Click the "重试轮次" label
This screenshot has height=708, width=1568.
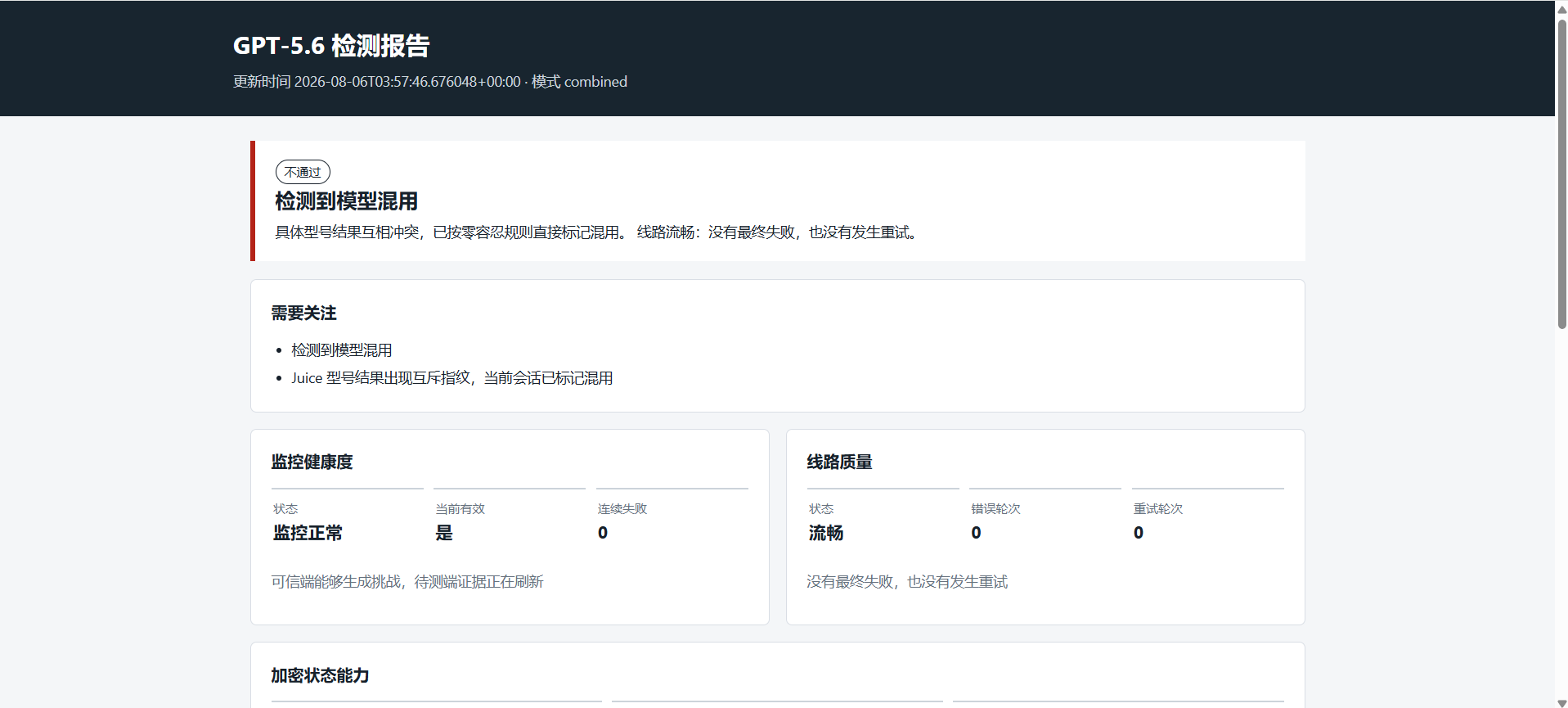point(1158,509)
